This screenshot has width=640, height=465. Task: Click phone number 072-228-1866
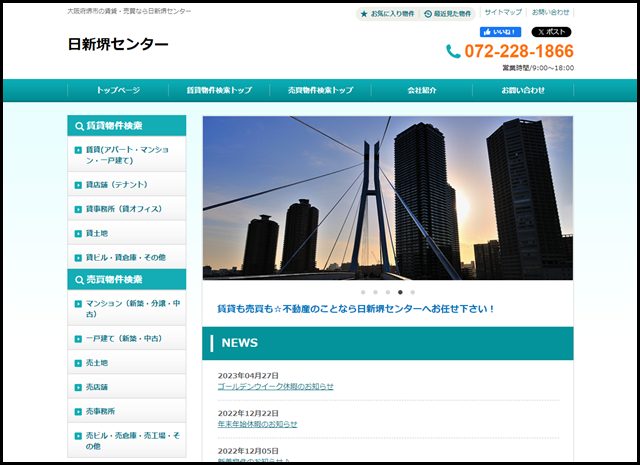coord(519,51)
